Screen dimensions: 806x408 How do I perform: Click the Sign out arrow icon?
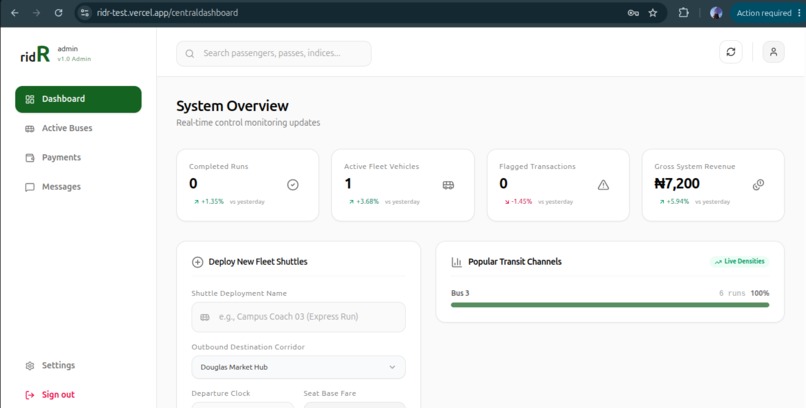pos(30,395)
